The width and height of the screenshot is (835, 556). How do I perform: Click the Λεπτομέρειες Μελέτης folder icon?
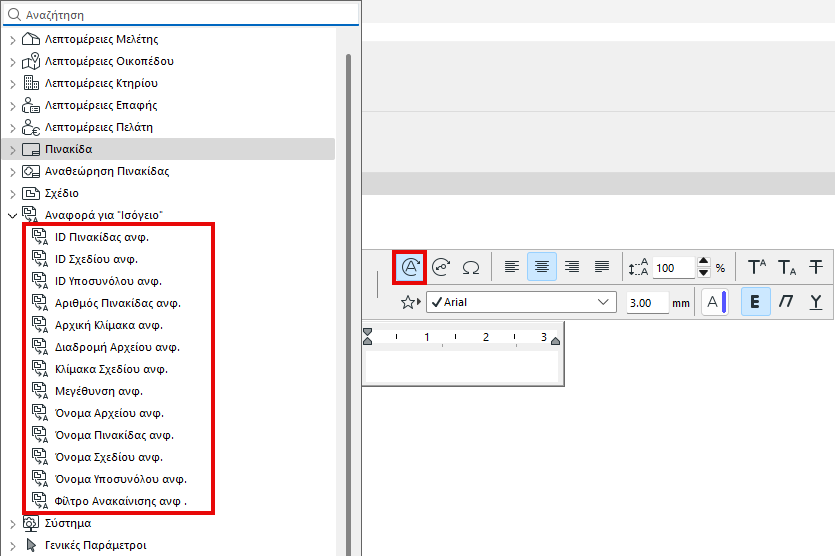[x=31, y=39]
